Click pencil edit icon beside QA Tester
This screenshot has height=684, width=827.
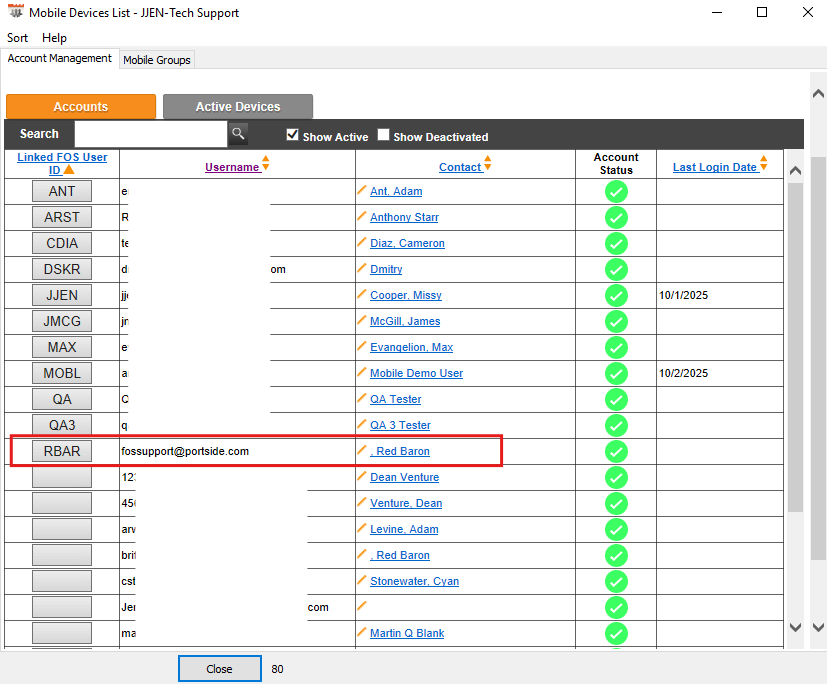tap(362, 398)
